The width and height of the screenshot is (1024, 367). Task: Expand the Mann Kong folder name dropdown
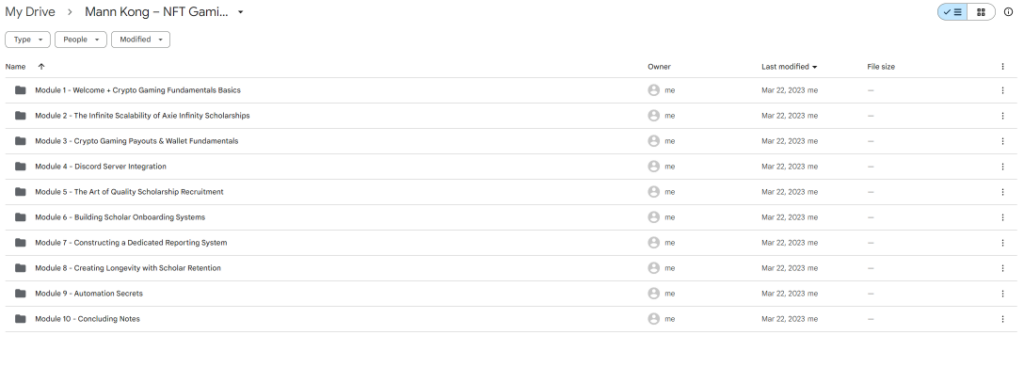point(240,12)
